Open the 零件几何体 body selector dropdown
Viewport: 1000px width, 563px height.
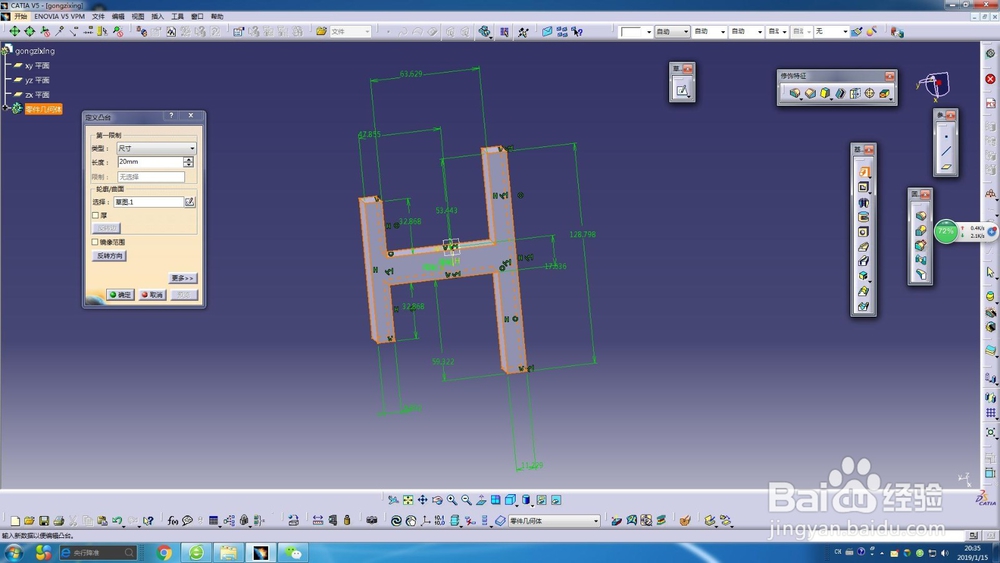click(554, 521)
